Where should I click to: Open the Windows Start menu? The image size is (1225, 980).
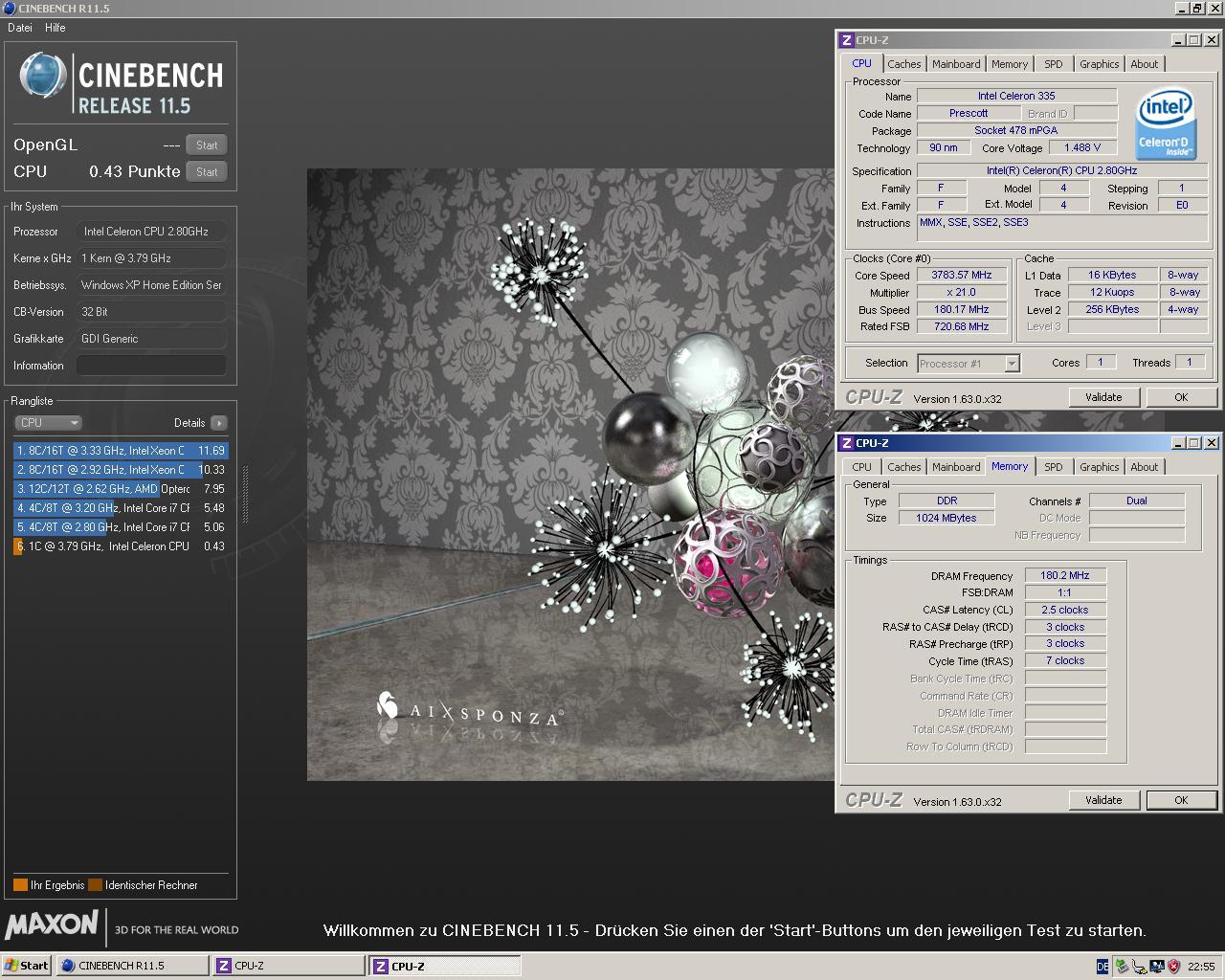pyautogui.click(x=27, y=966)
